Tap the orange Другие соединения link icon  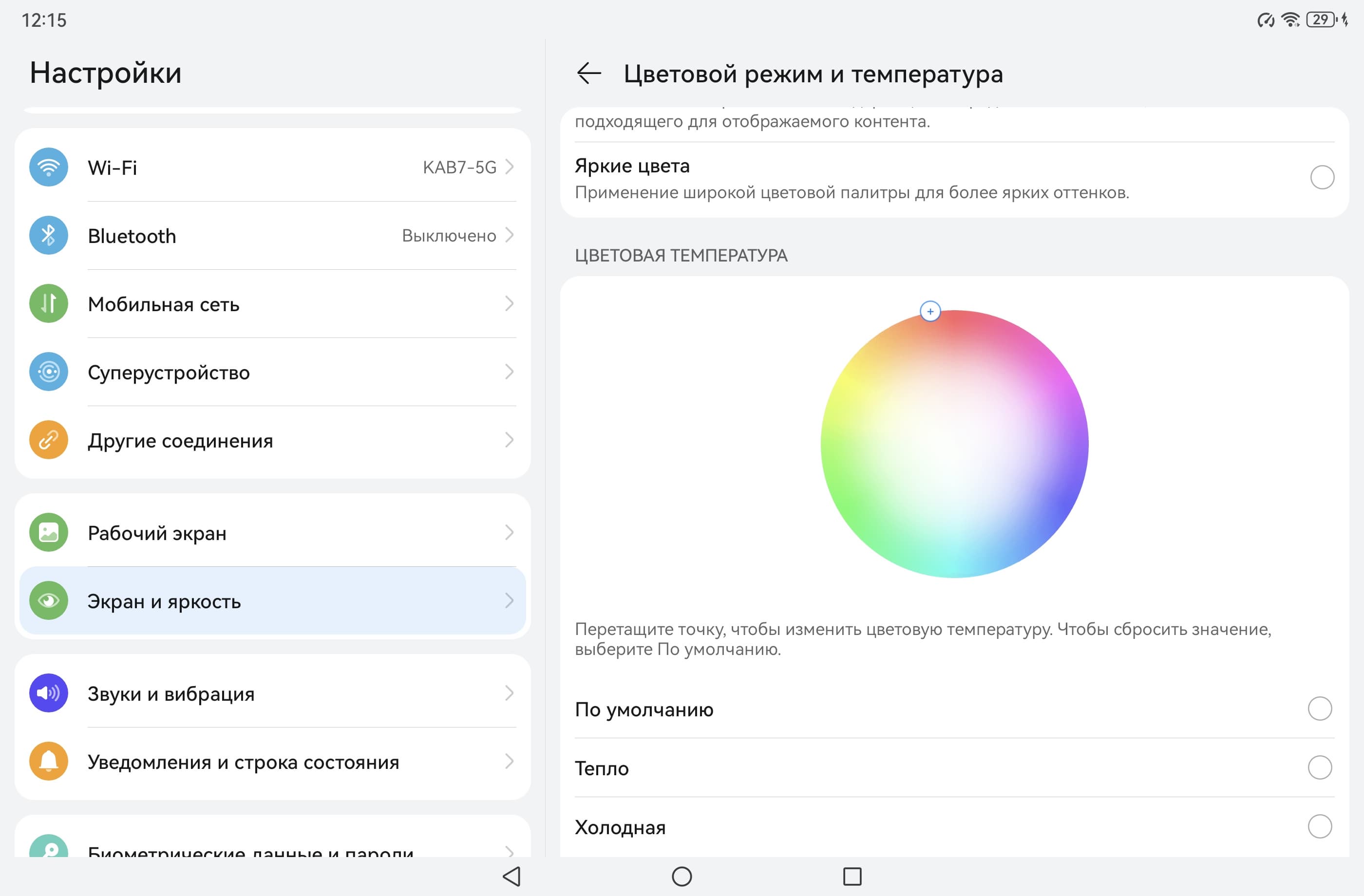pos(49,440)
